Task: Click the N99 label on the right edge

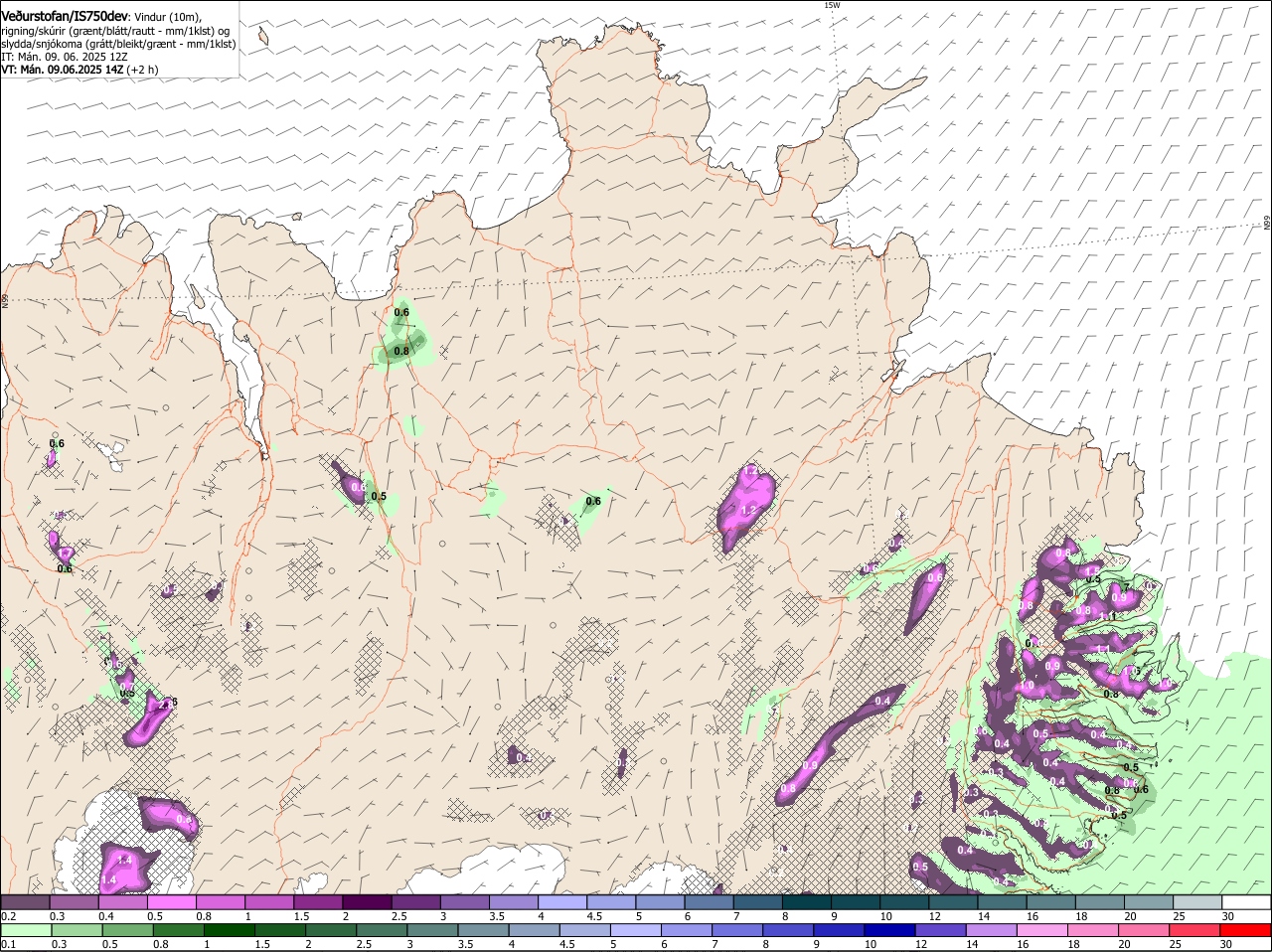Action: 1267,224
